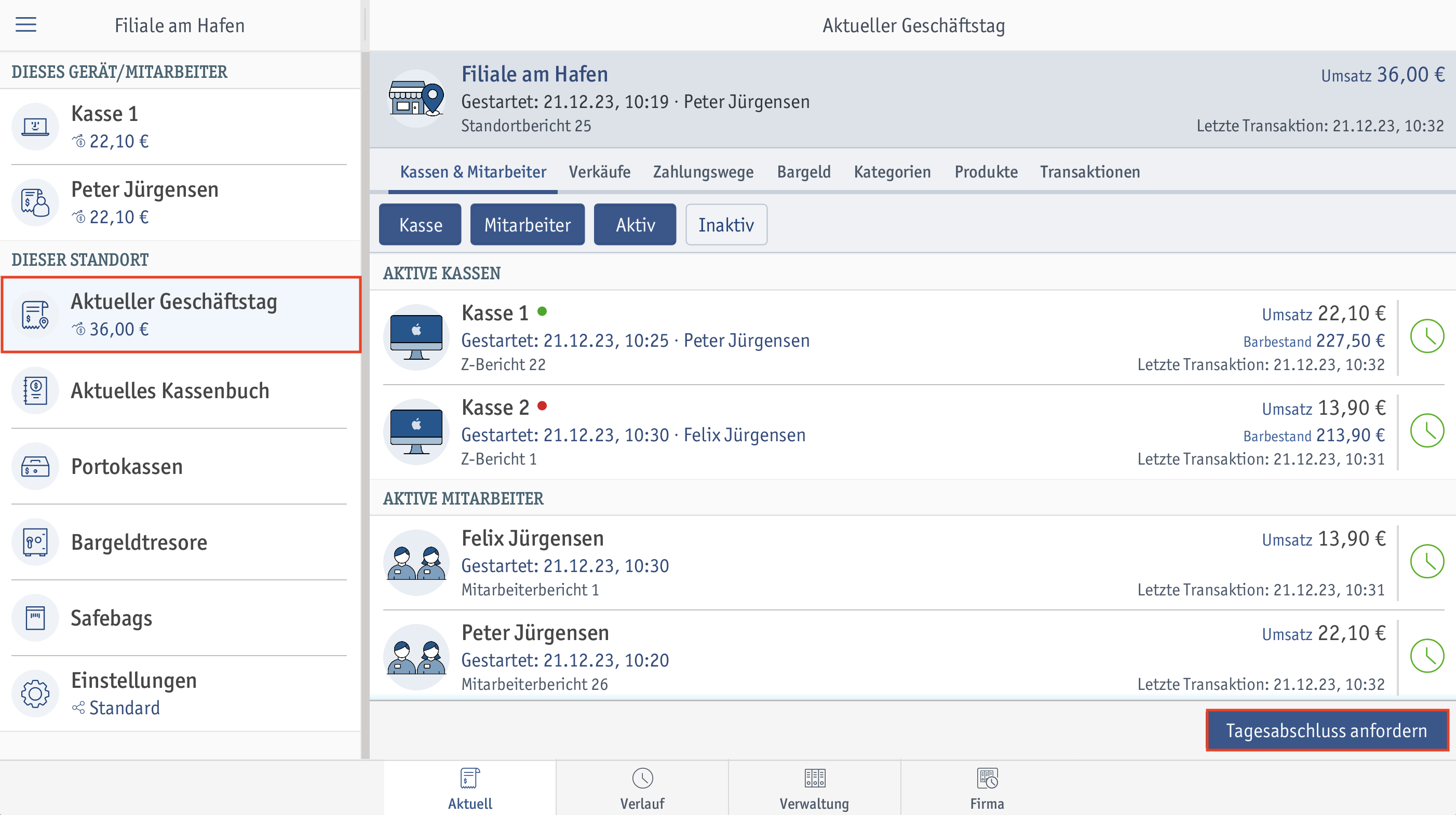This screenshot has width=1456, height=815.
Task: Click the Firma label in bottom bar
Action: click(988, 804)
